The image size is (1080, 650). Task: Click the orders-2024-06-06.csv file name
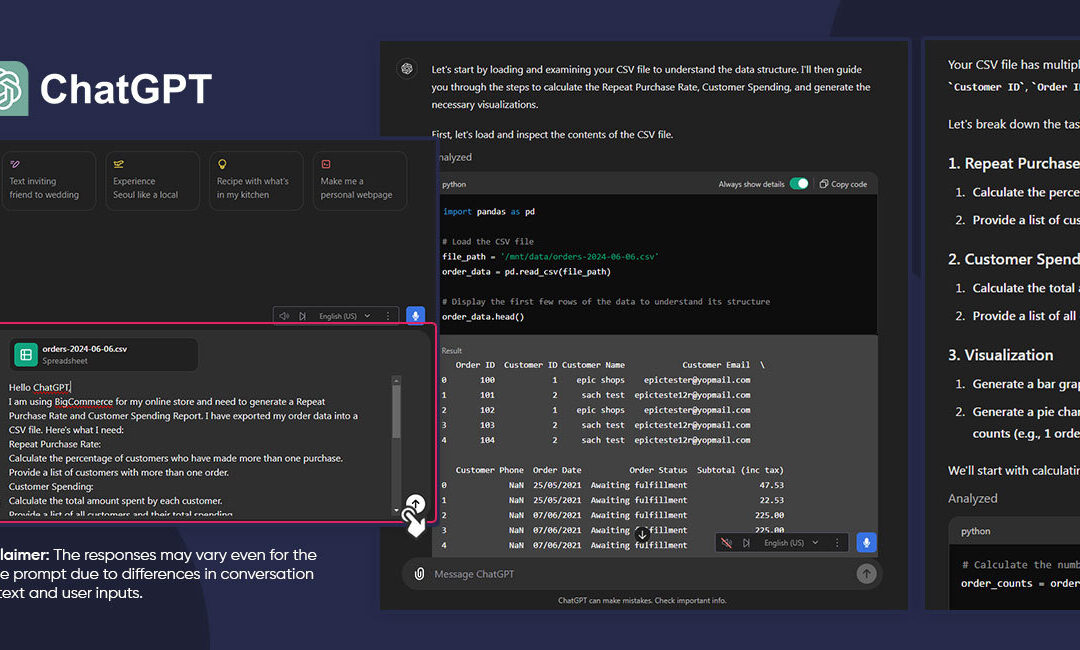tap(85, 349)
